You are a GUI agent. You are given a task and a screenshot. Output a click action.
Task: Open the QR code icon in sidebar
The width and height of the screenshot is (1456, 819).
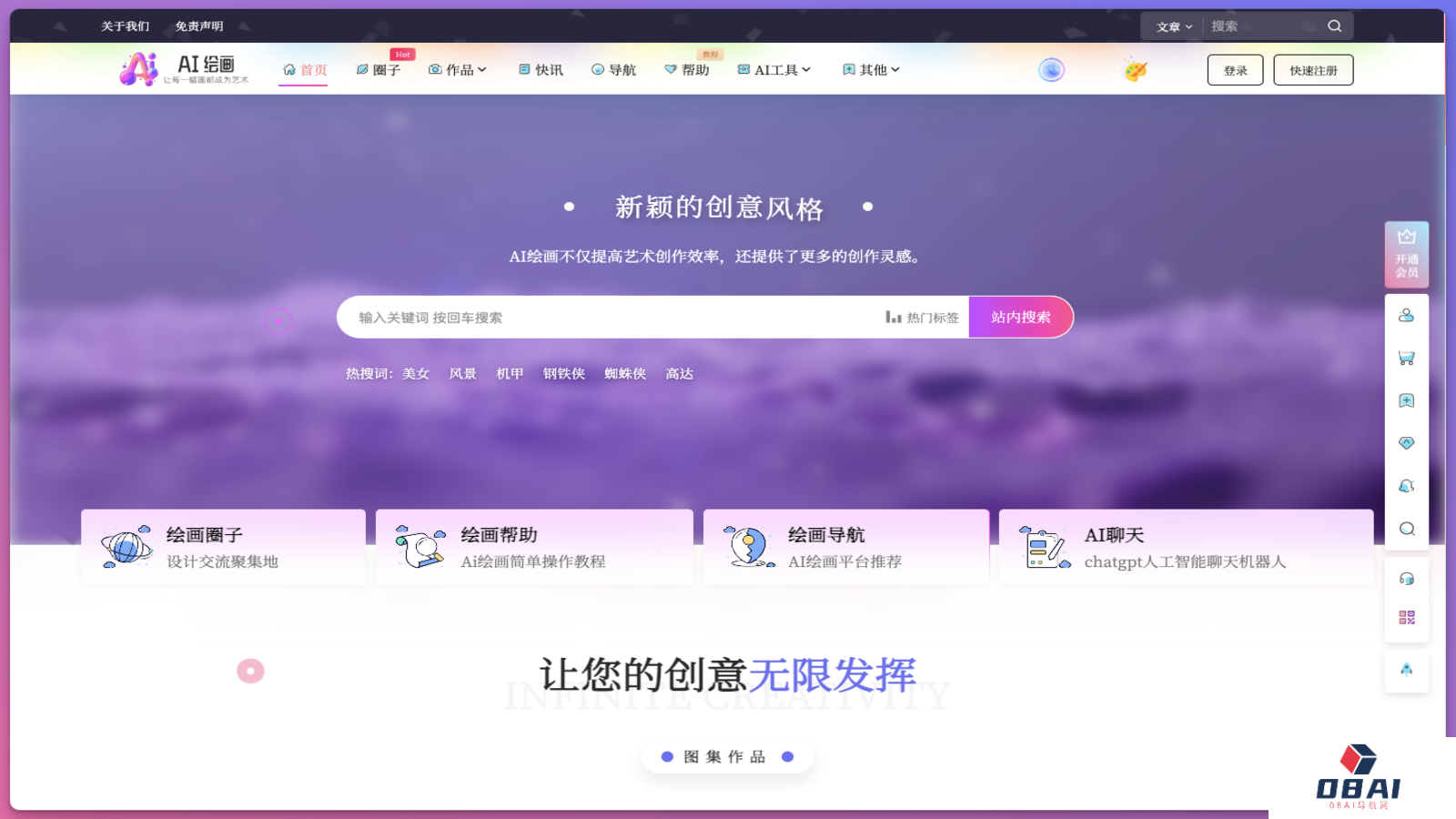click(x=1406, y=618)
